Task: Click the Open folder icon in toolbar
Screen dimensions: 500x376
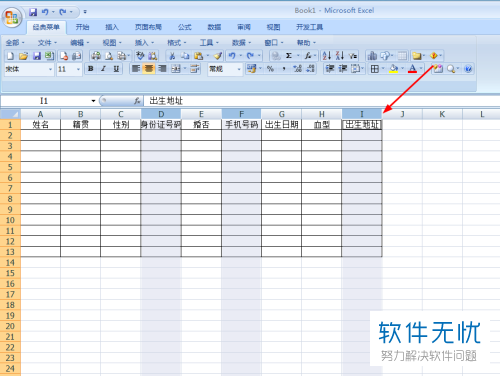Action: (23, 56)
